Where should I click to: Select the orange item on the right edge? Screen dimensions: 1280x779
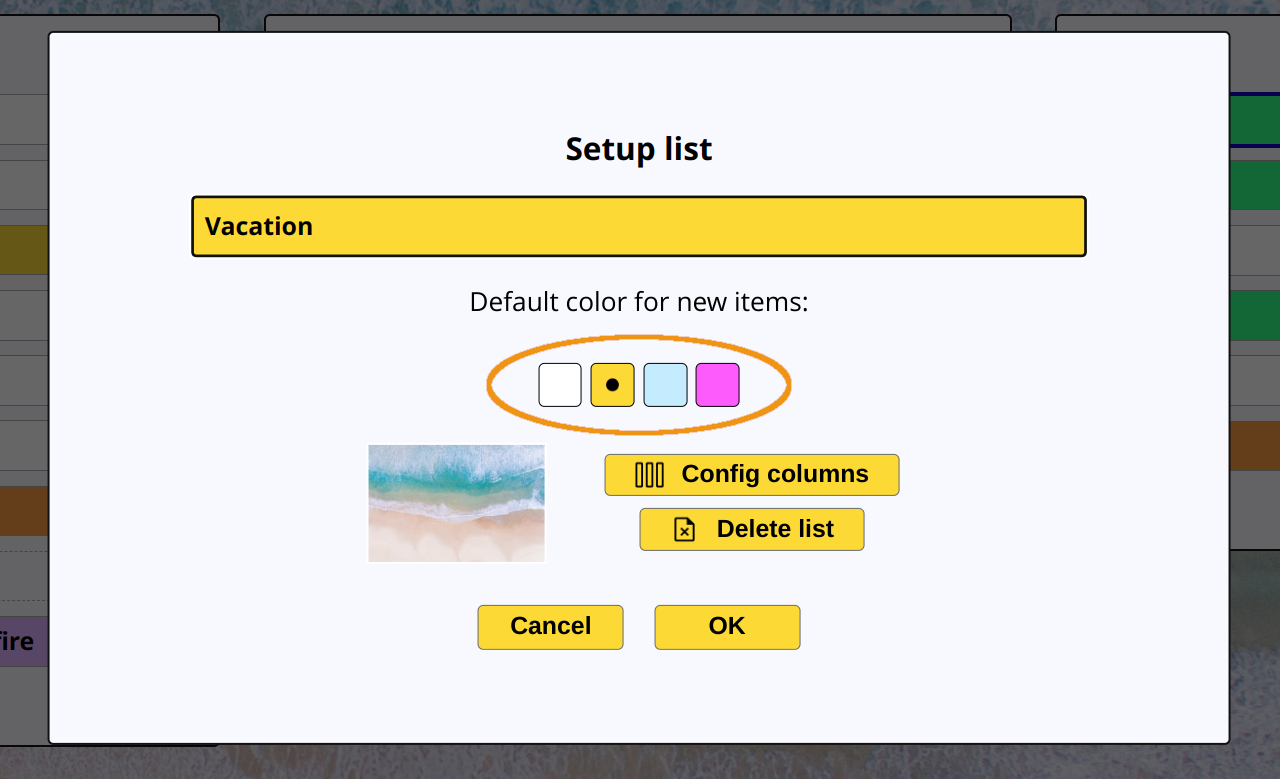[x=1255, y=446]
